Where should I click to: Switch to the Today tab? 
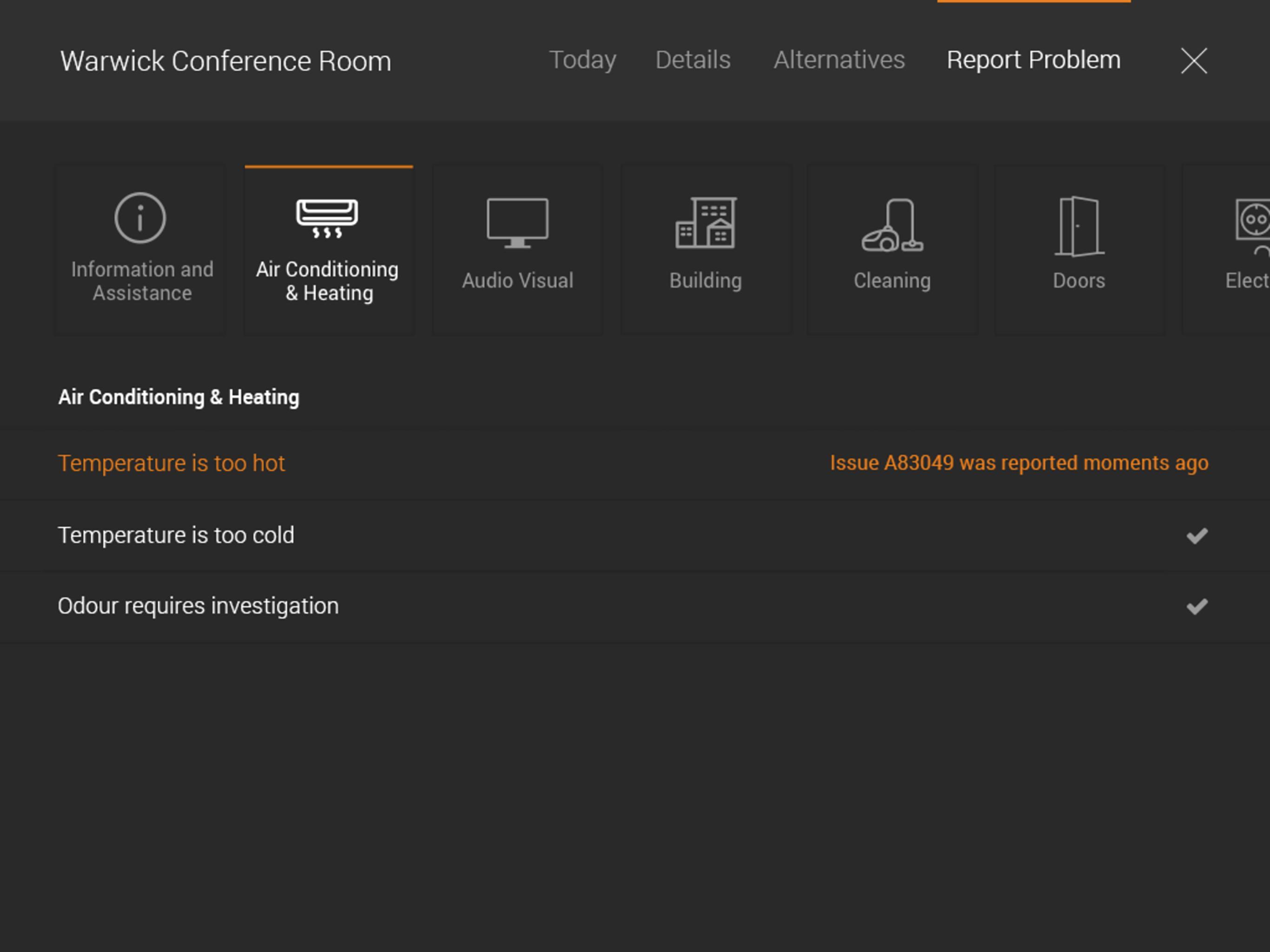point(582,60)
